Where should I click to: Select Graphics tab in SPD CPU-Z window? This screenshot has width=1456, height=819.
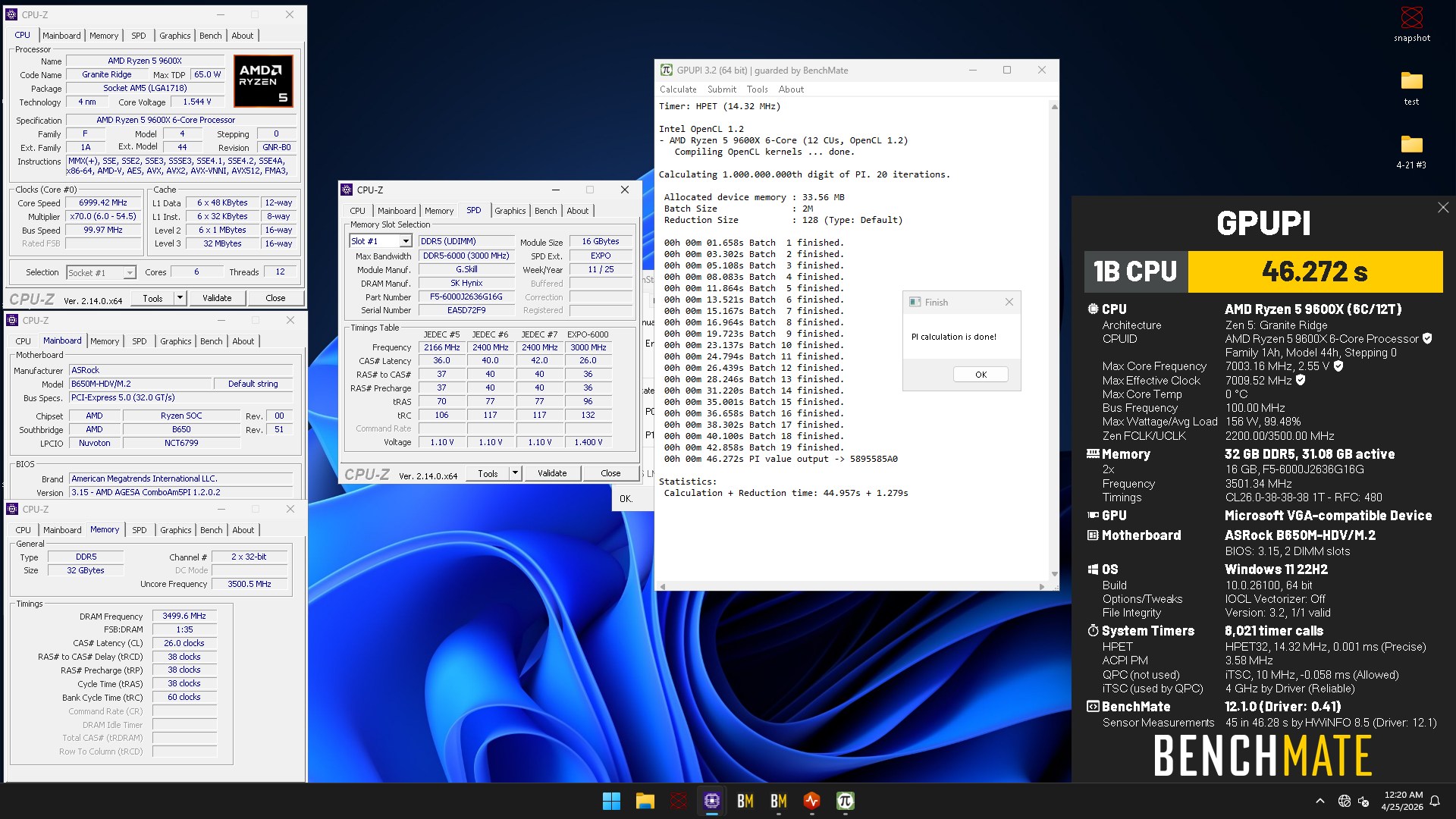click(x=510, y=211)
